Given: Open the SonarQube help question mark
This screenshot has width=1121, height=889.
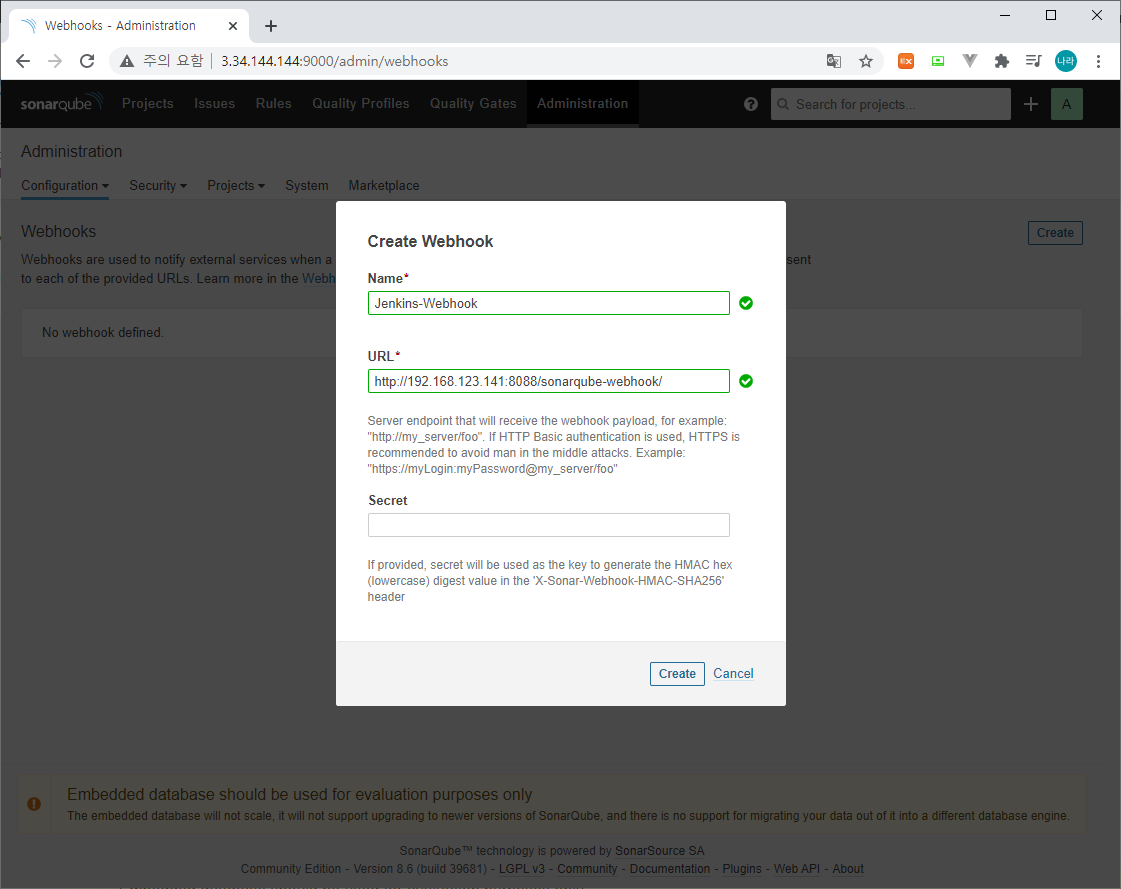Looking at the screenshot, I should 751,104.
